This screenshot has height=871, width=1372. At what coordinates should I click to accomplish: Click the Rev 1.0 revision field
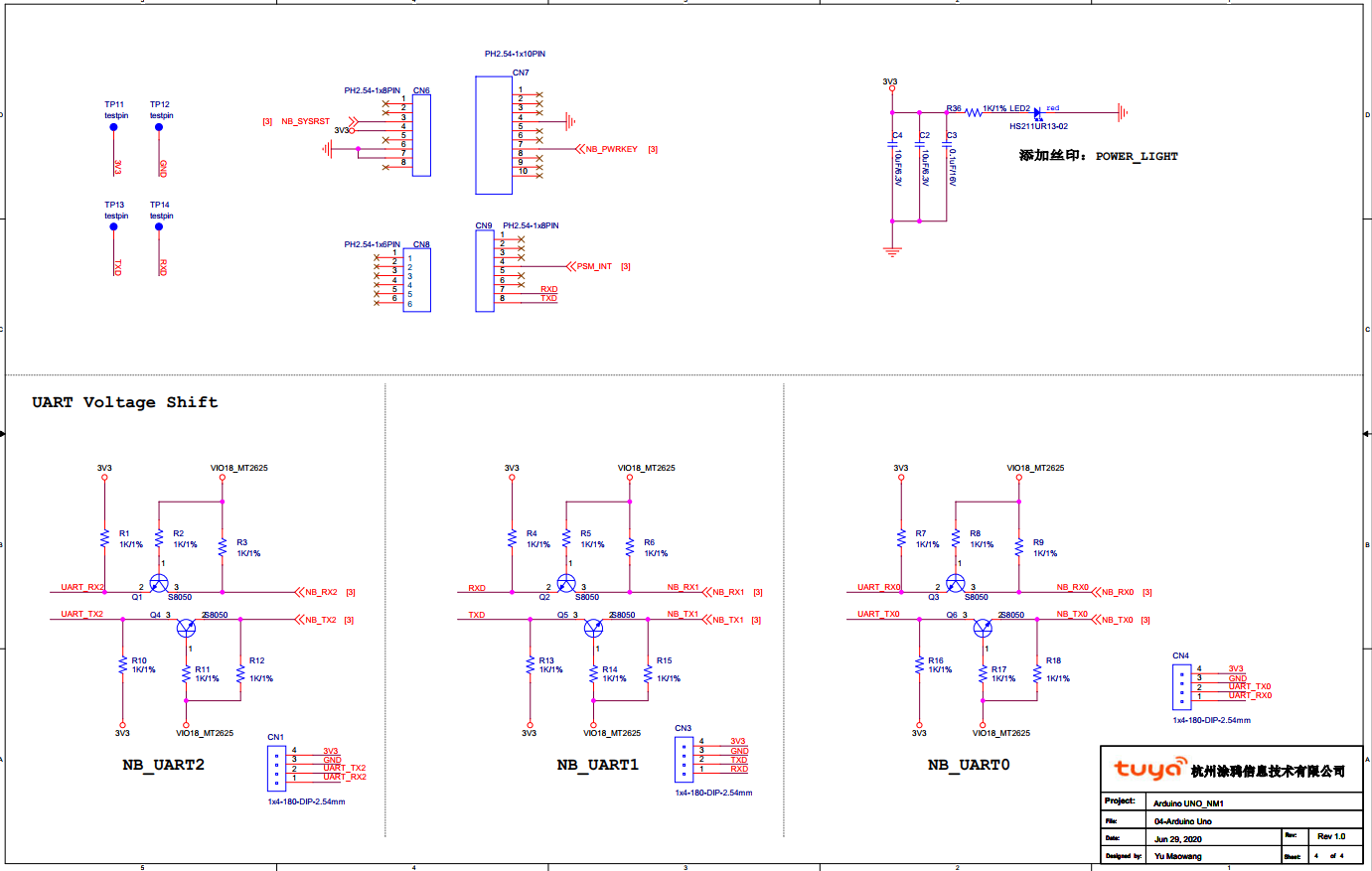click(1331, 836)
